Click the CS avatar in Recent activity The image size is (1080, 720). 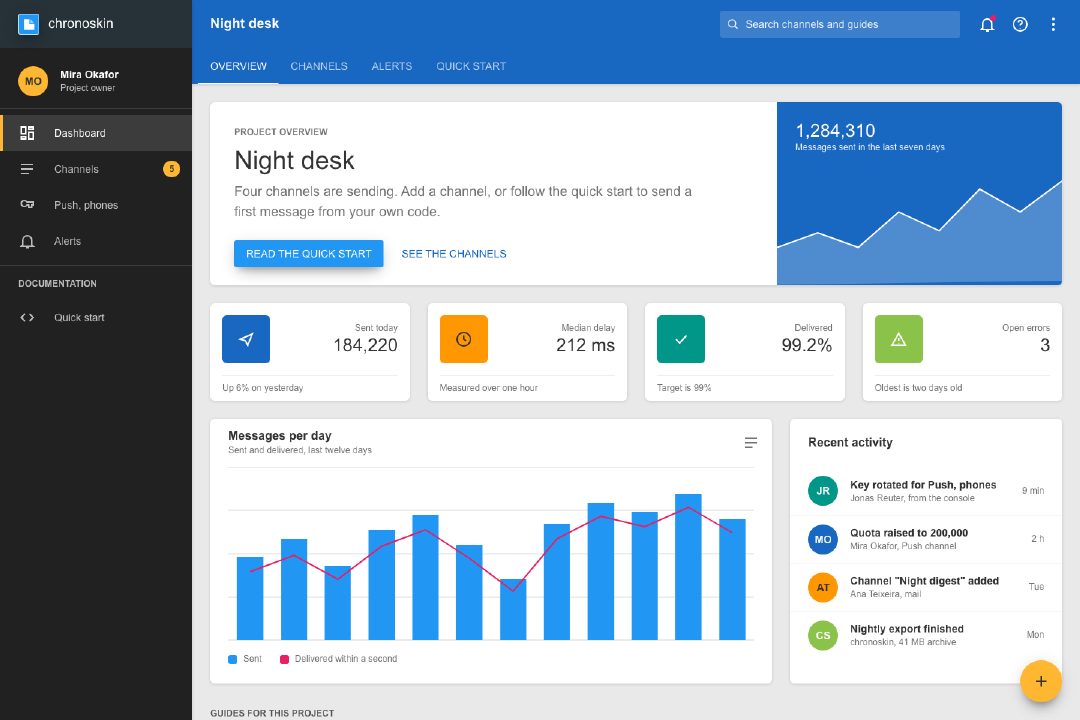click(x=822, y=635)
